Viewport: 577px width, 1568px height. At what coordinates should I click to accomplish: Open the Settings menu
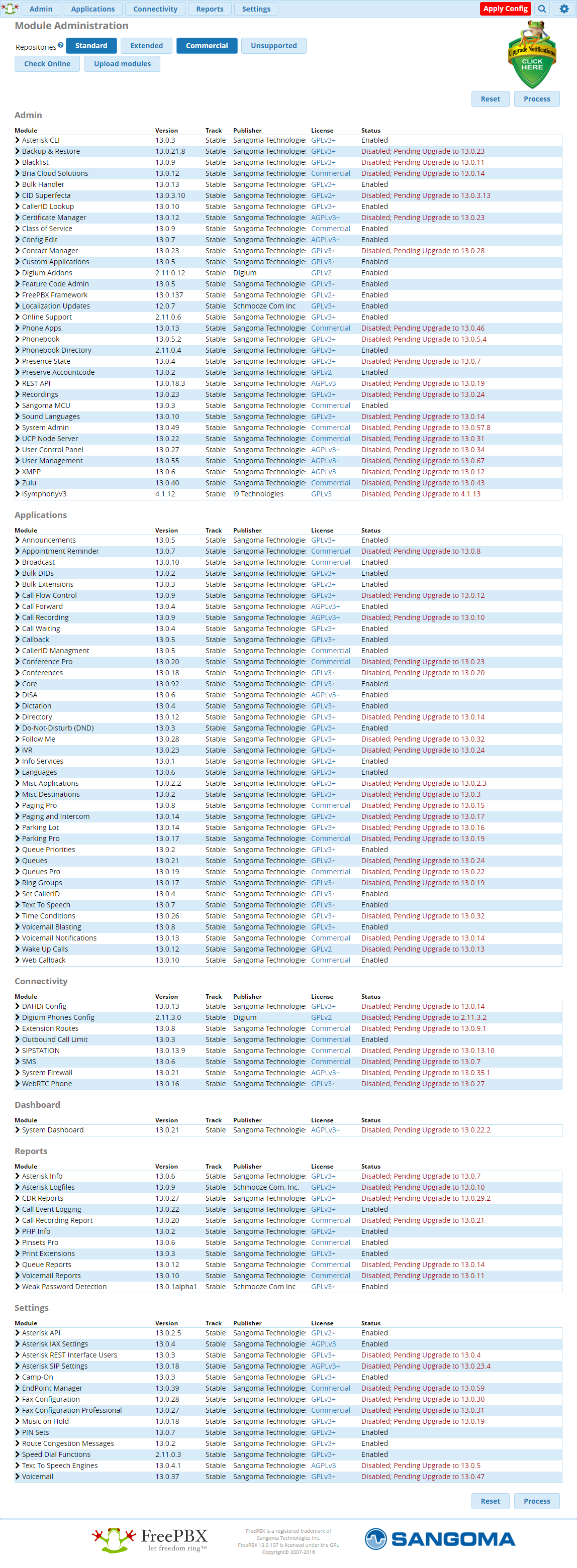click(x=256, y=9)
